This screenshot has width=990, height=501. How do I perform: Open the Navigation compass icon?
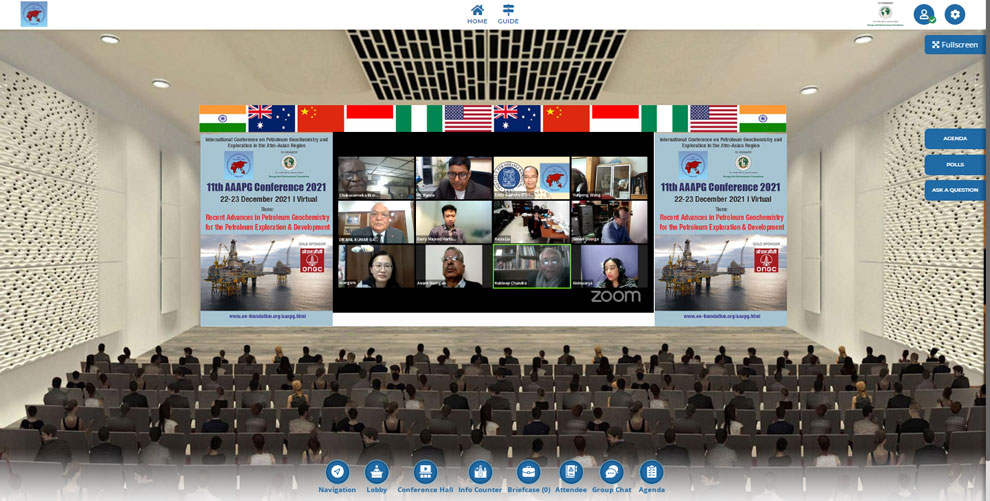point(337,472)
